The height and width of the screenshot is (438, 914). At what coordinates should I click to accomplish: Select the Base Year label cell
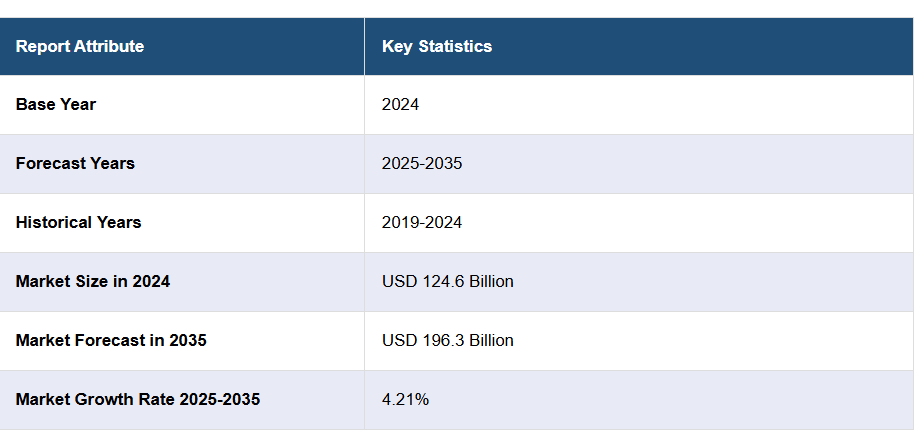coord(56,104)
